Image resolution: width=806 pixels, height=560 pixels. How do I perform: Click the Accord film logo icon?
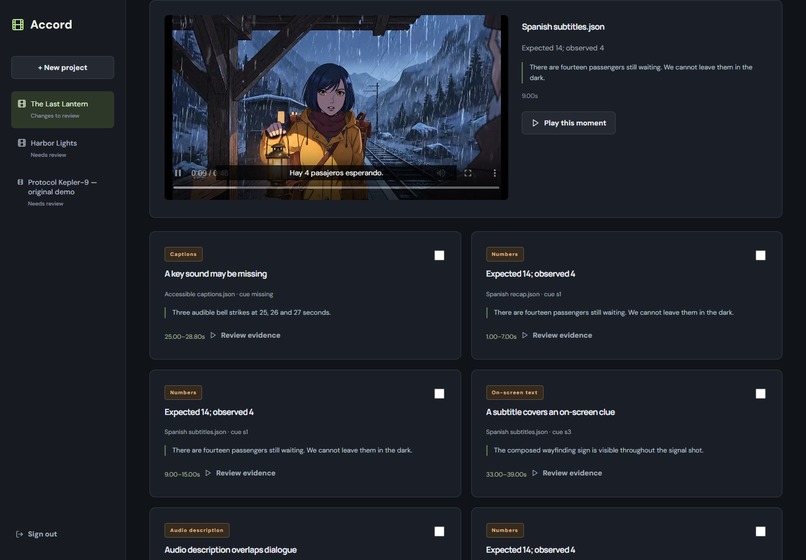click(17, 25)
